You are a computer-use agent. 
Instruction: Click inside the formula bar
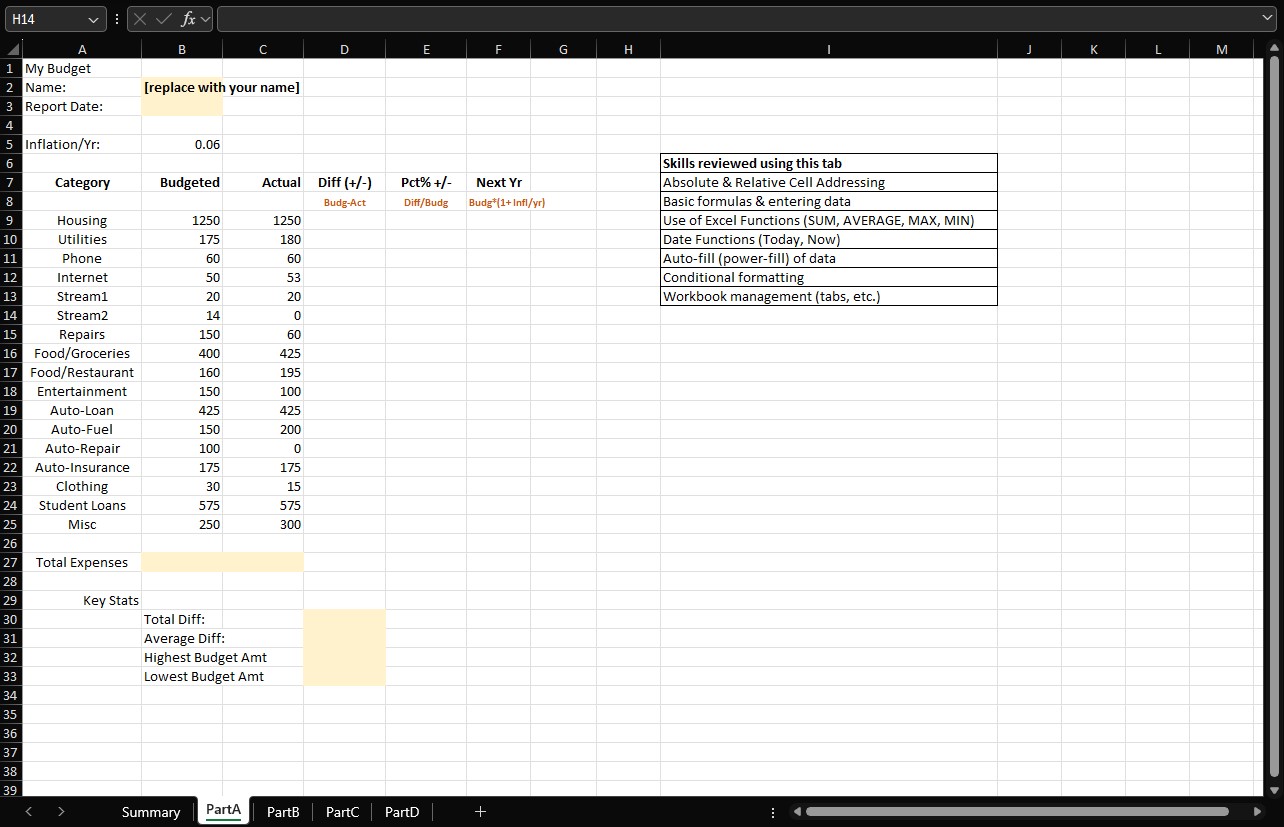pos(600,19)
